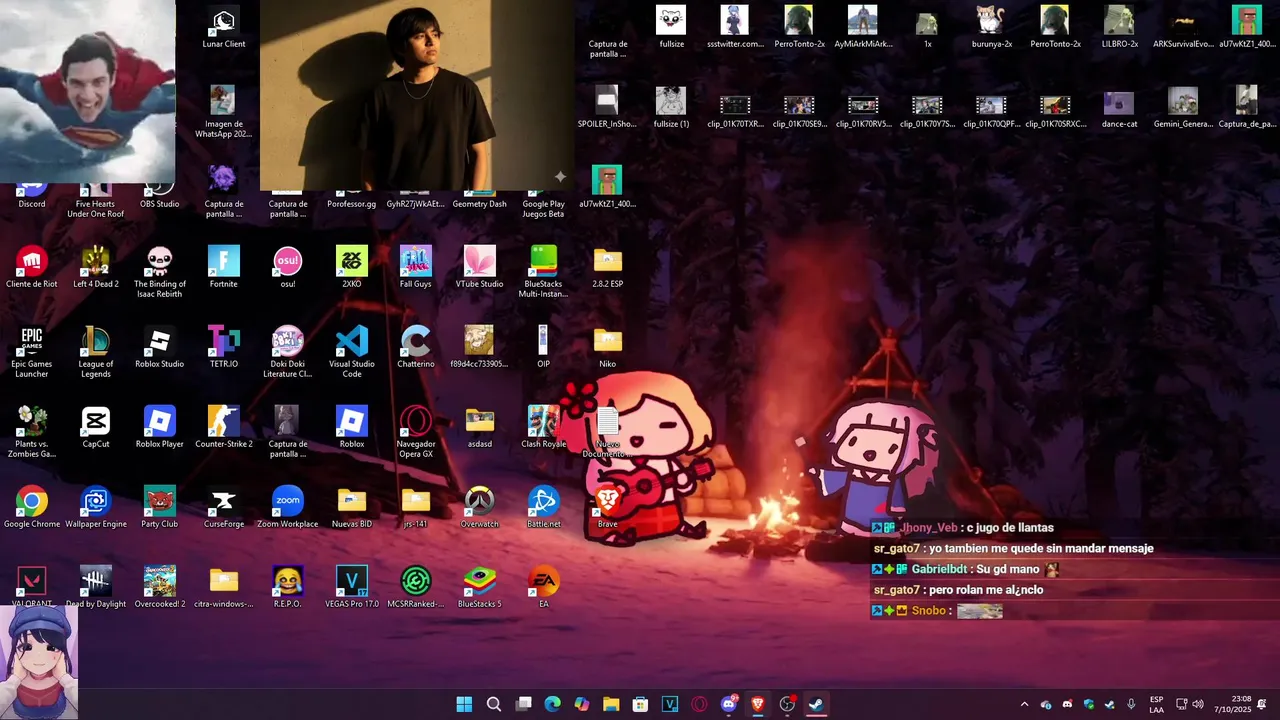This screenshot has height=720, width=1280.
Task: Launch TETR.IO from the desktop
Action: point(224,348)
